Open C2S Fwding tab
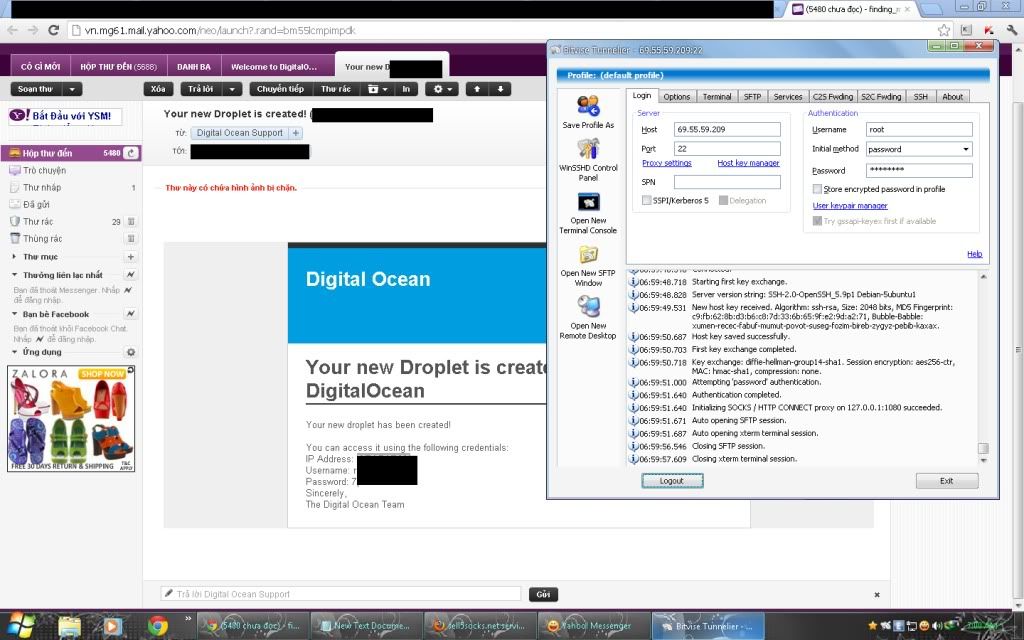 pos(833,97)
